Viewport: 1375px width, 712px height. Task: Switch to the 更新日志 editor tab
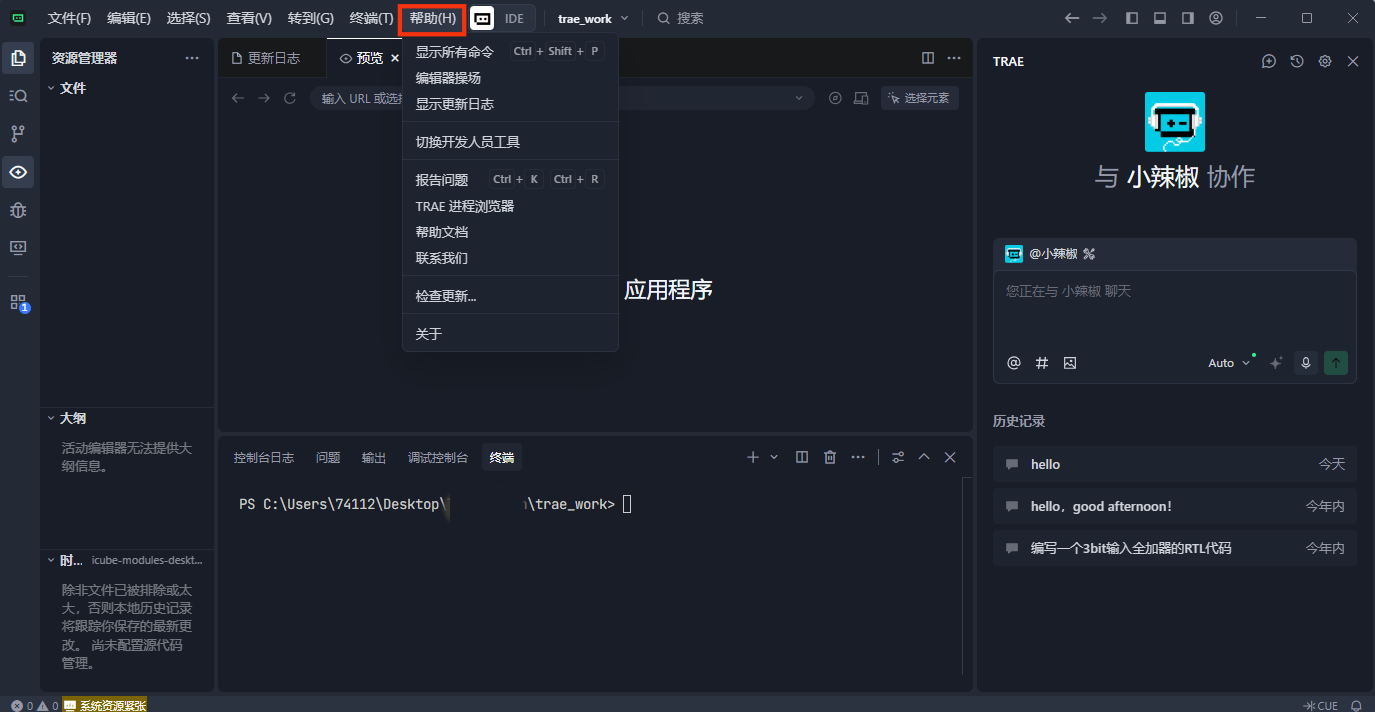click(272, 58)
